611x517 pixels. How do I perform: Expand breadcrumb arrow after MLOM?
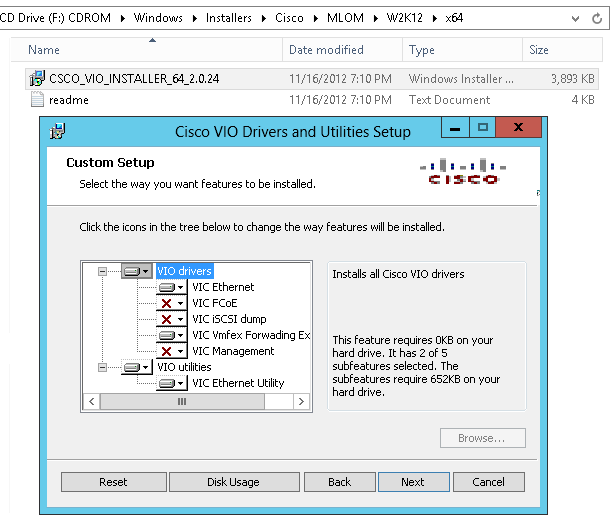pyautogui.click(x=375, y=18)
